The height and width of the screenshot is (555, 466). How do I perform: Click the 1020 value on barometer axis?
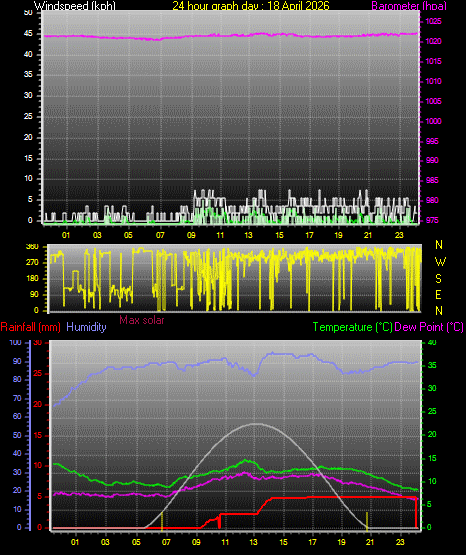(433, 41)
